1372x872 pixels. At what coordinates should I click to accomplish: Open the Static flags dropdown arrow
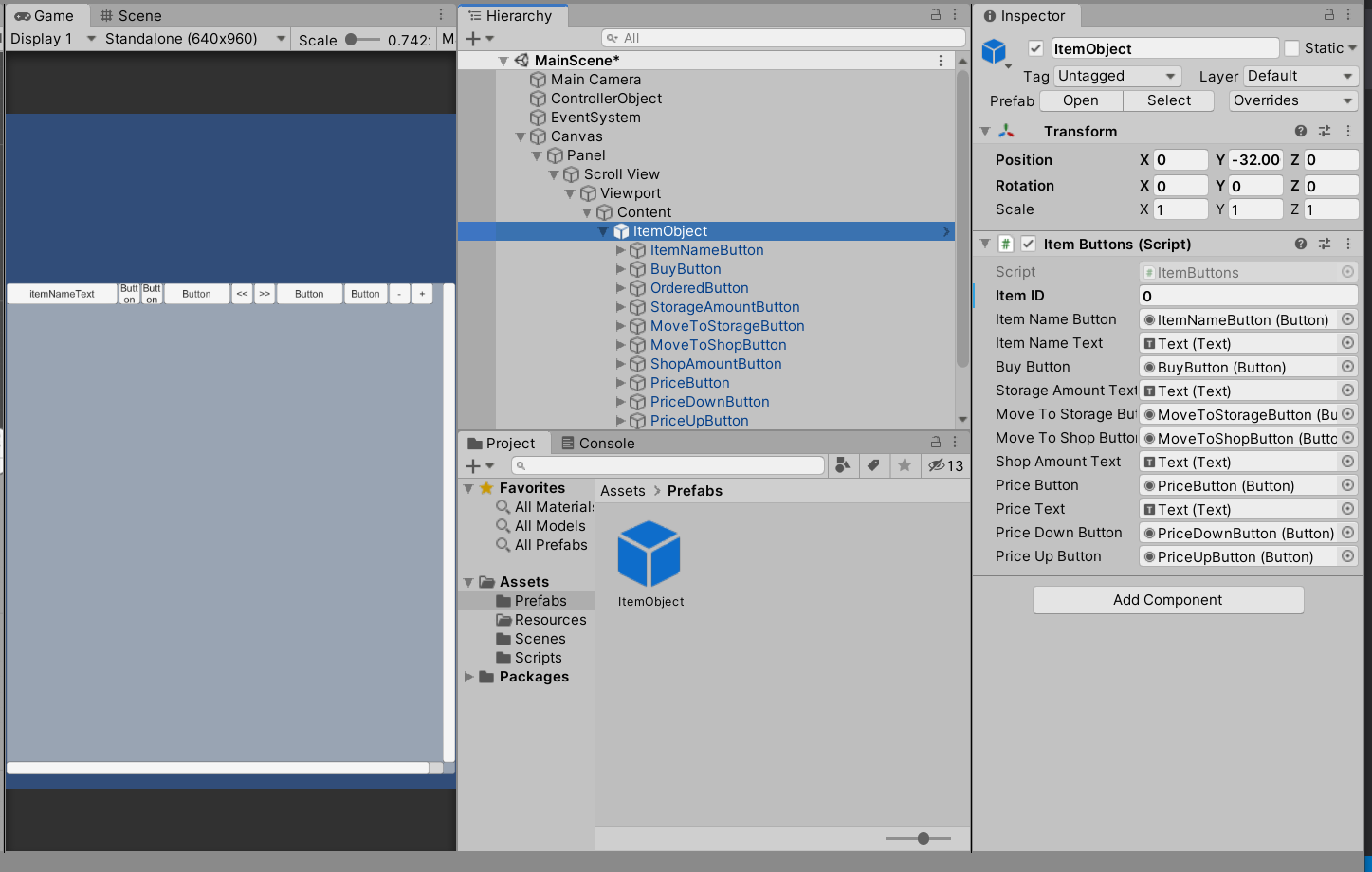coord(1353,48)
